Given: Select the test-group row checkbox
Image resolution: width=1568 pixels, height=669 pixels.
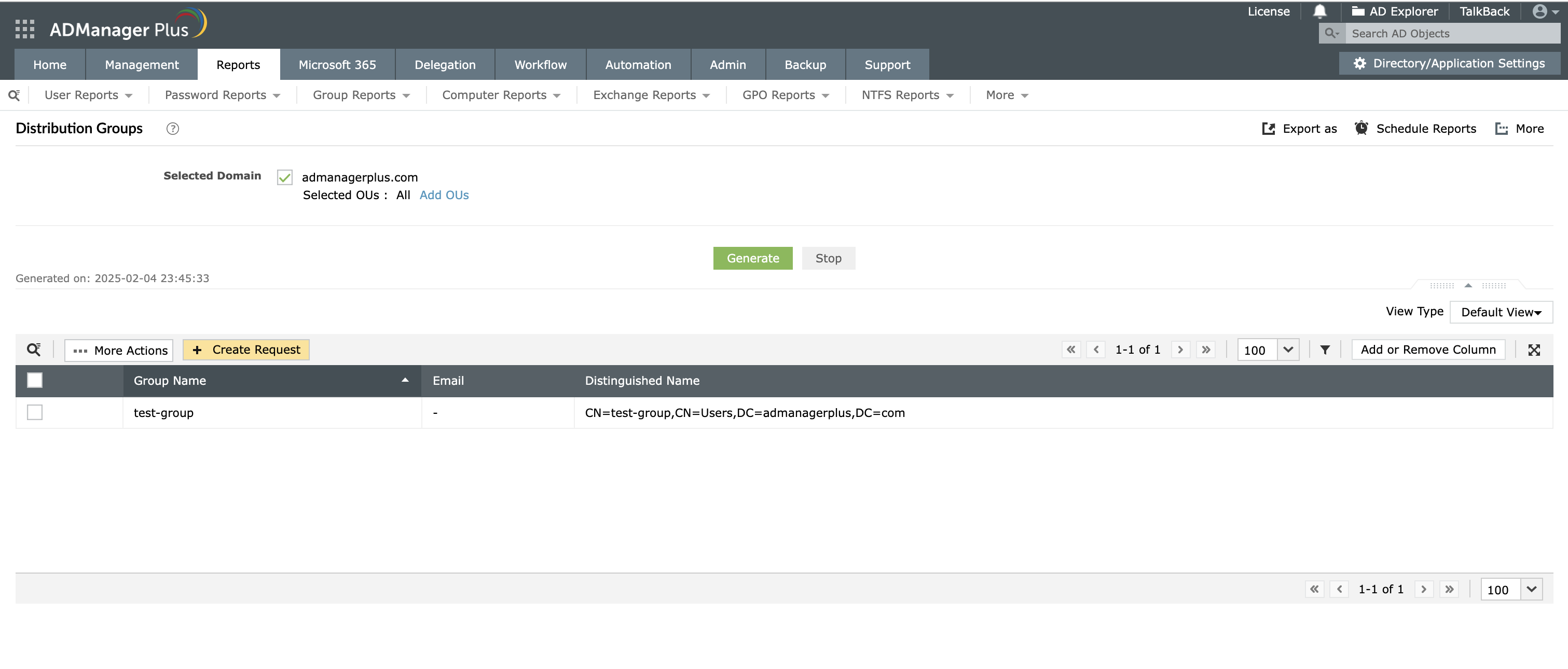Looking at the screenshot, I should click(35, 412).
